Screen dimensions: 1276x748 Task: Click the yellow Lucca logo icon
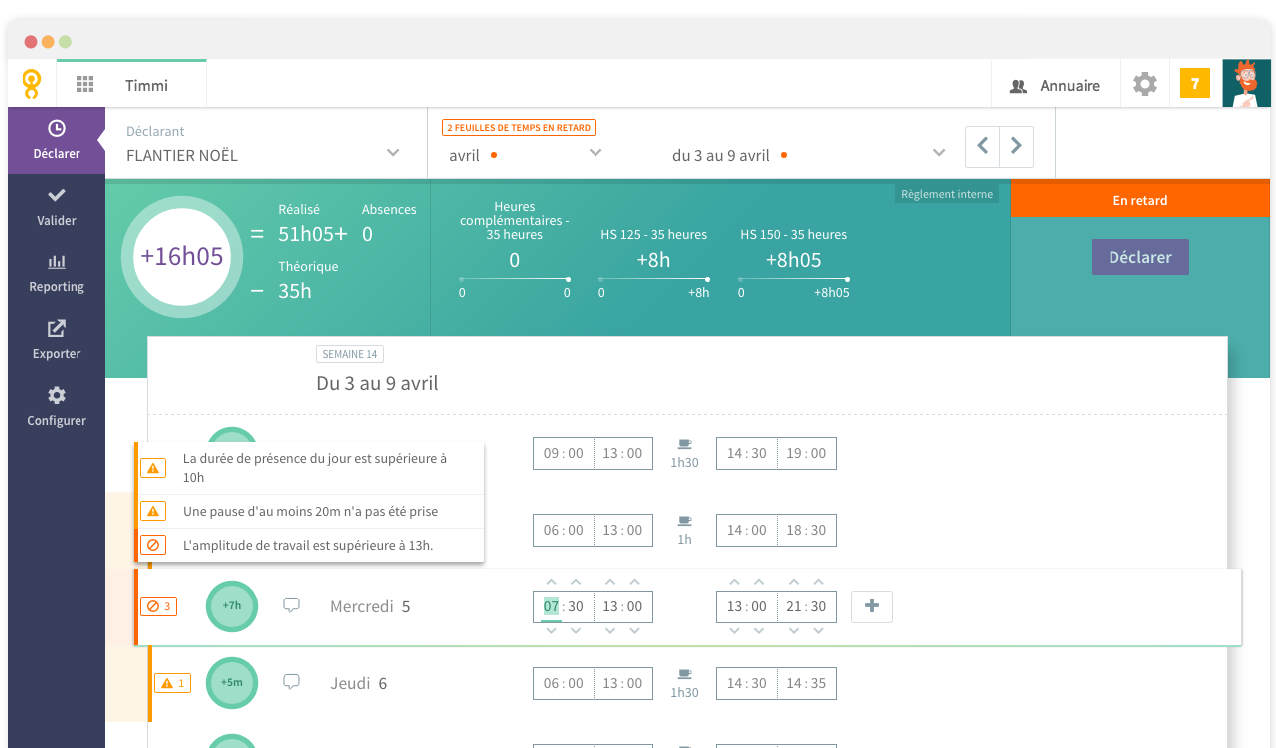pos(32,84)
